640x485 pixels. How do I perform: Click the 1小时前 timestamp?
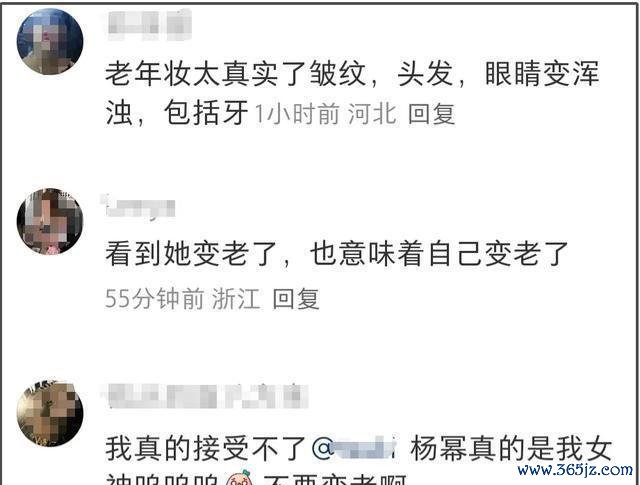297,113
